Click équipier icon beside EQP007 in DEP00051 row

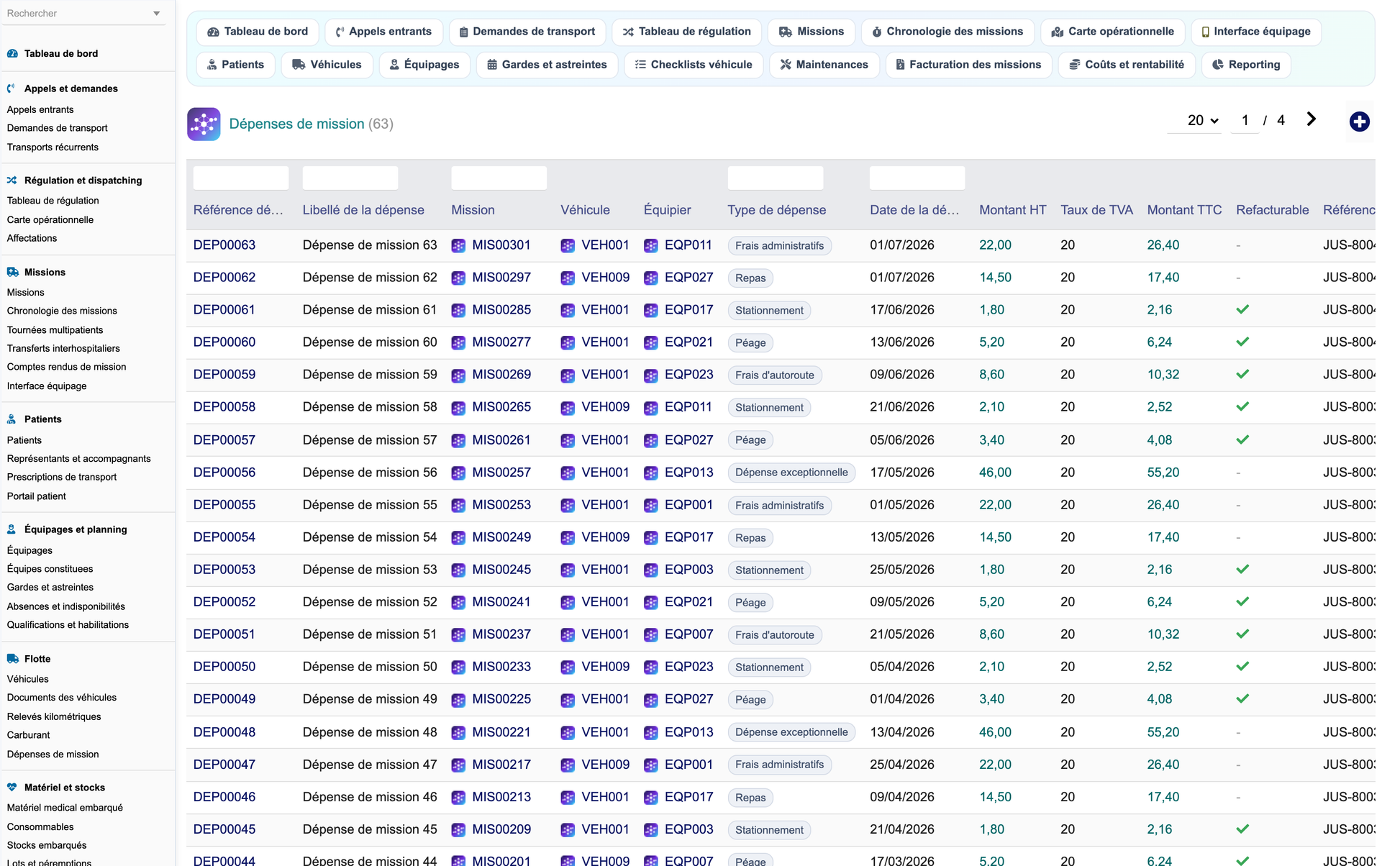[x=651, y=634]
